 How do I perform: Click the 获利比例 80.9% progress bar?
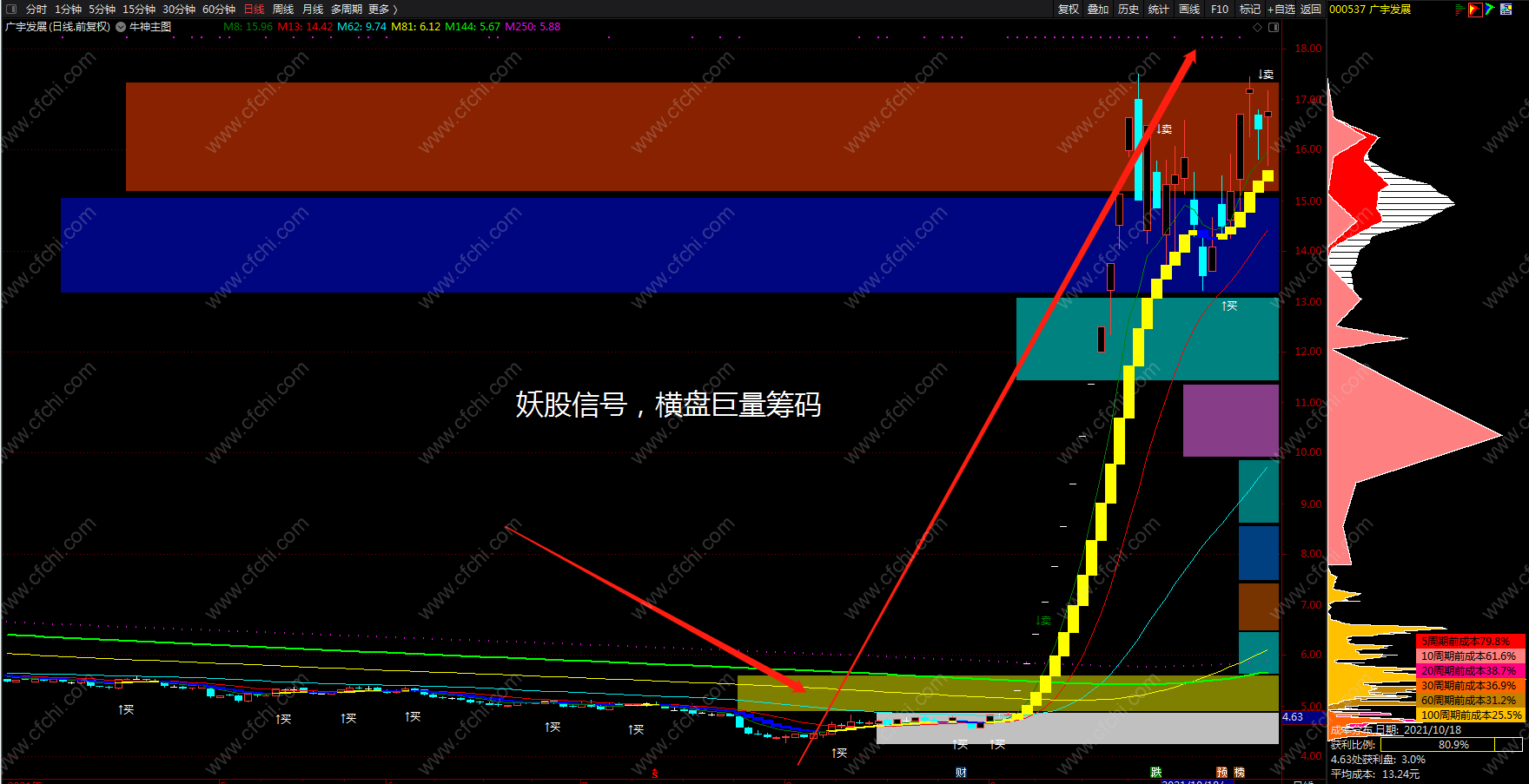coord(1451,745)
